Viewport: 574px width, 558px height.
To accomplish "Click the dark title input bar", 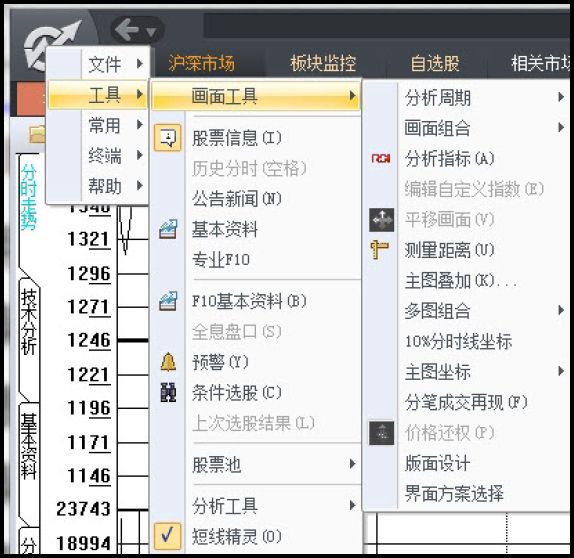I will (387, 25).
